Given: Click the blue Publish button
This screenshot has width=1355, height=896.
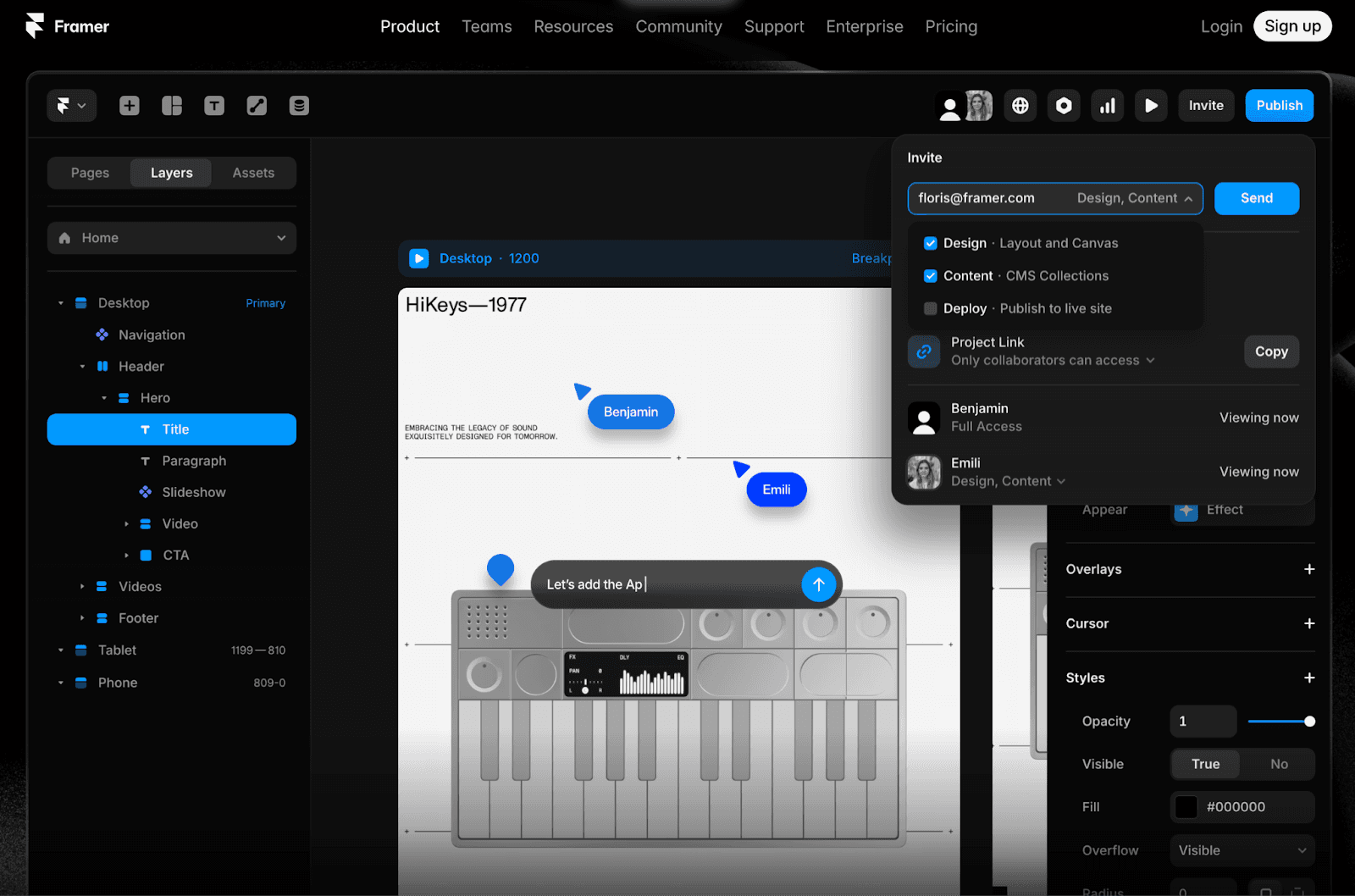Looking at the screenshot, I should click(x=1279, y=106).
